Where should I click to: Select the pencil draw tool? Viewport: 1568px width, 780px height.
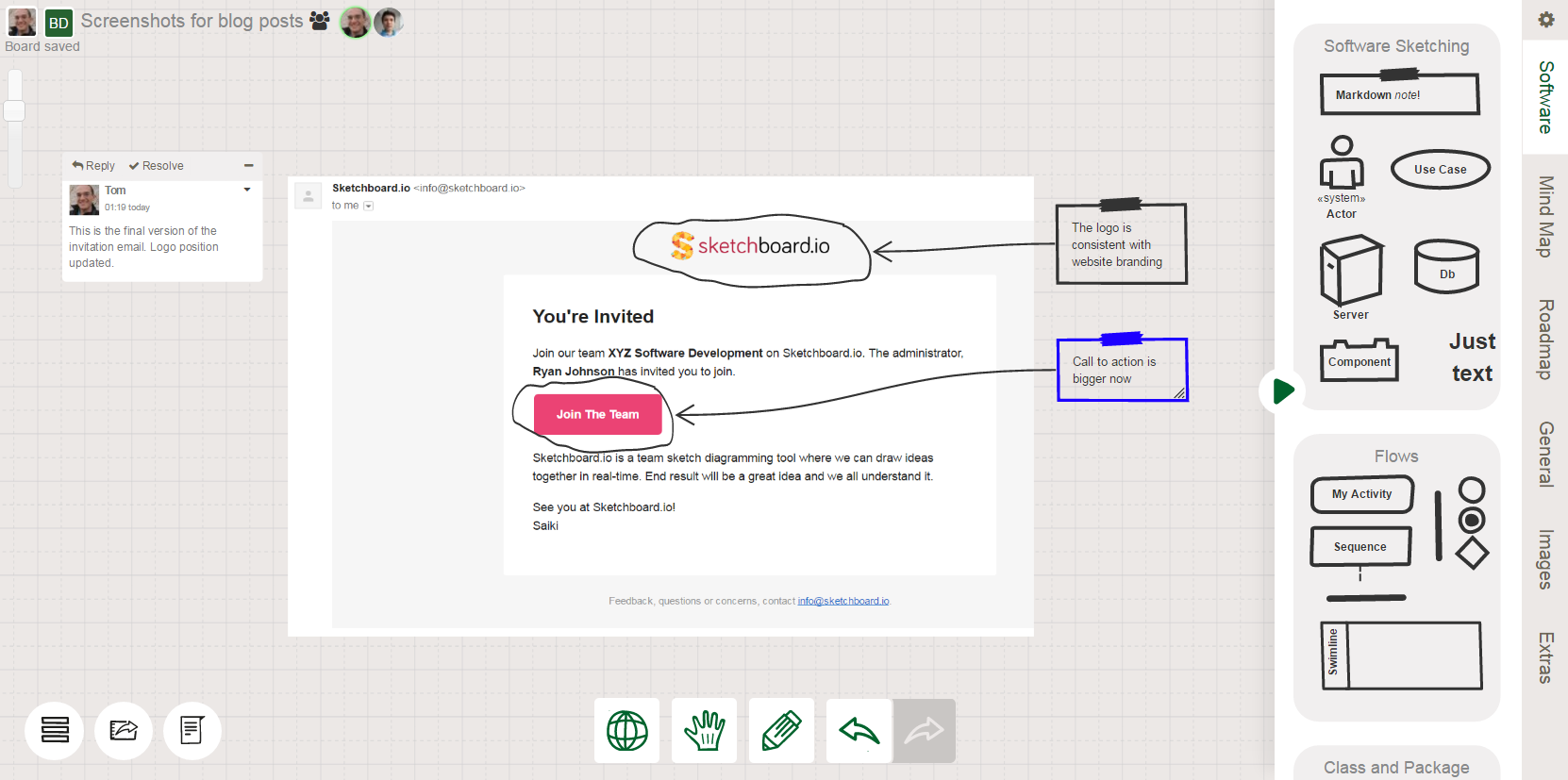coord(781,731)
